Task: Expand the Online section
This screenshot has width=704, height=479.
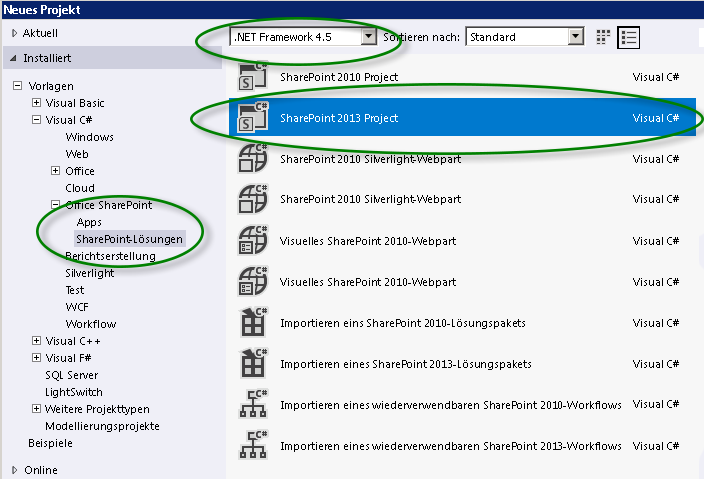Action: click(14, 470)
